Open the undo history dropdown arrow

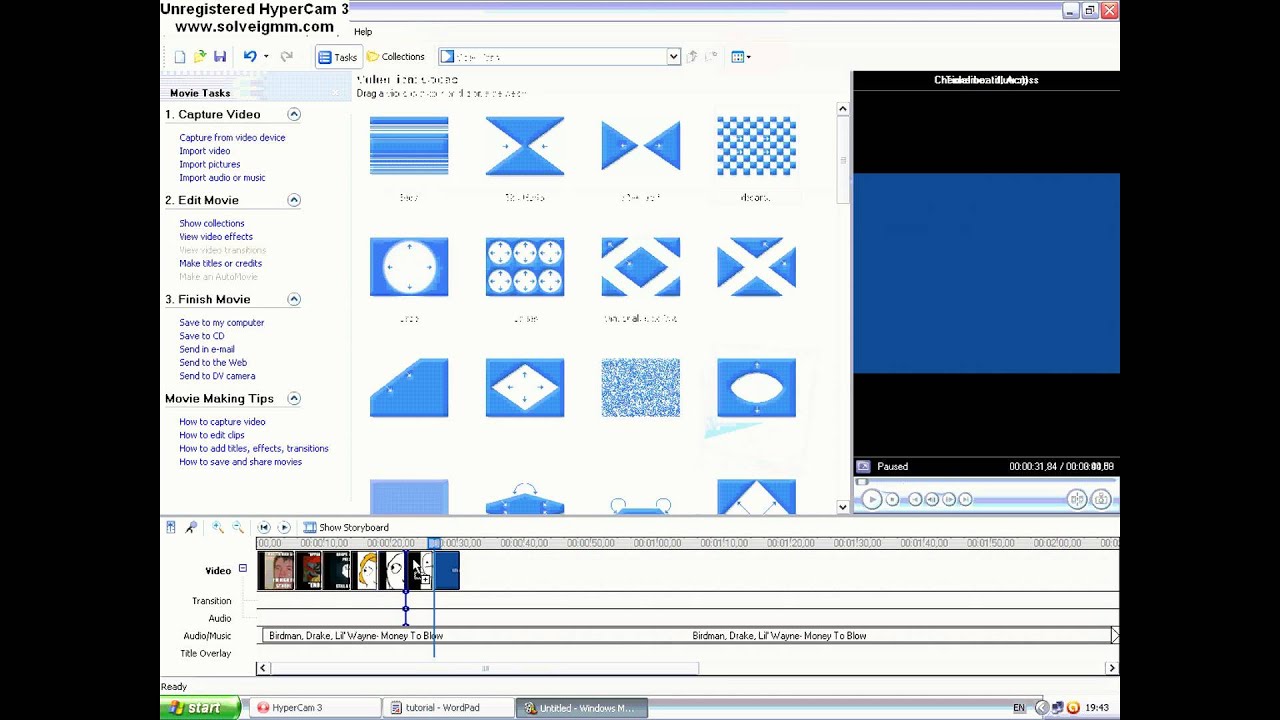point(266,57)
